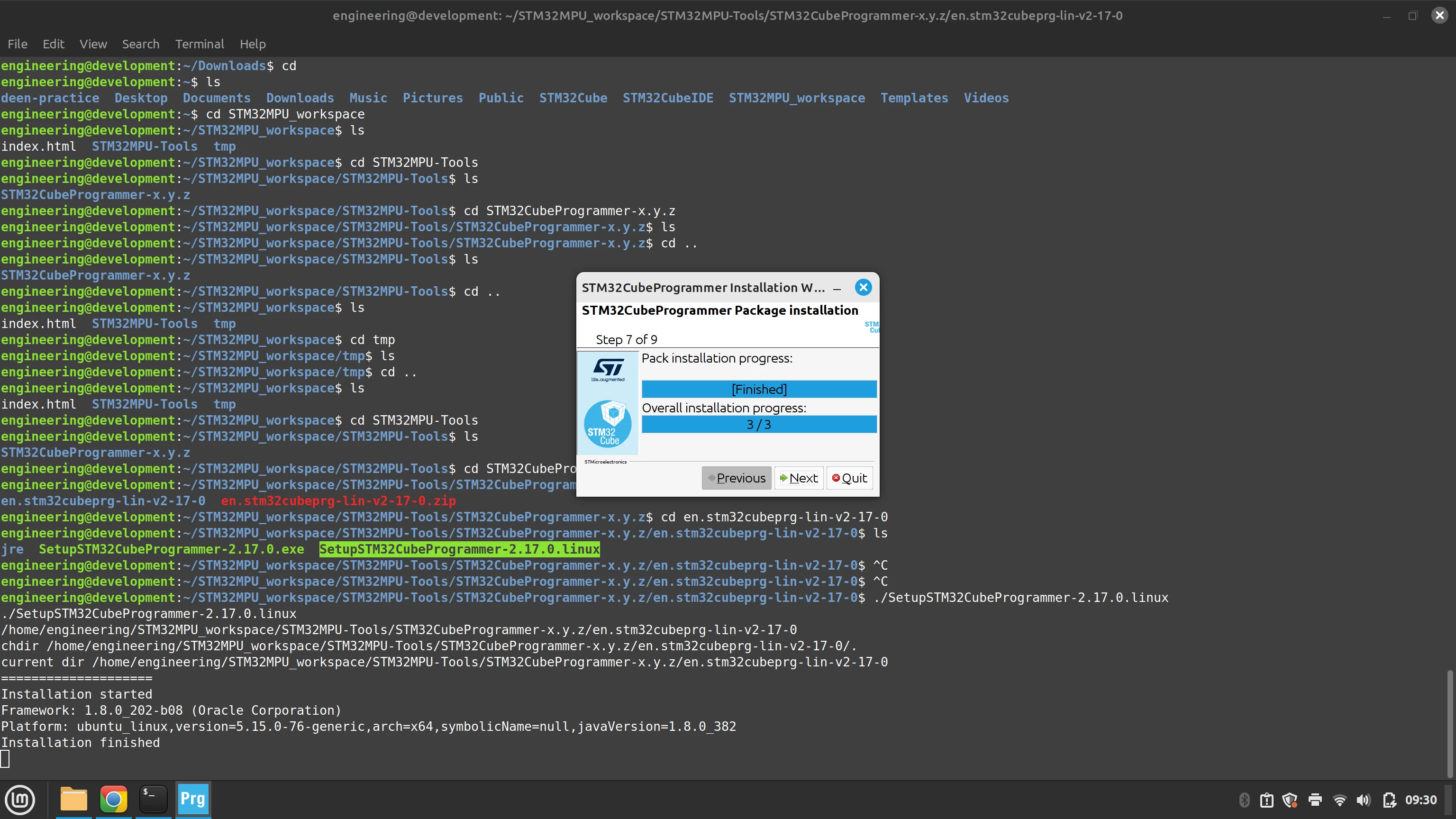Quit the installation wizard

[849, 478]
